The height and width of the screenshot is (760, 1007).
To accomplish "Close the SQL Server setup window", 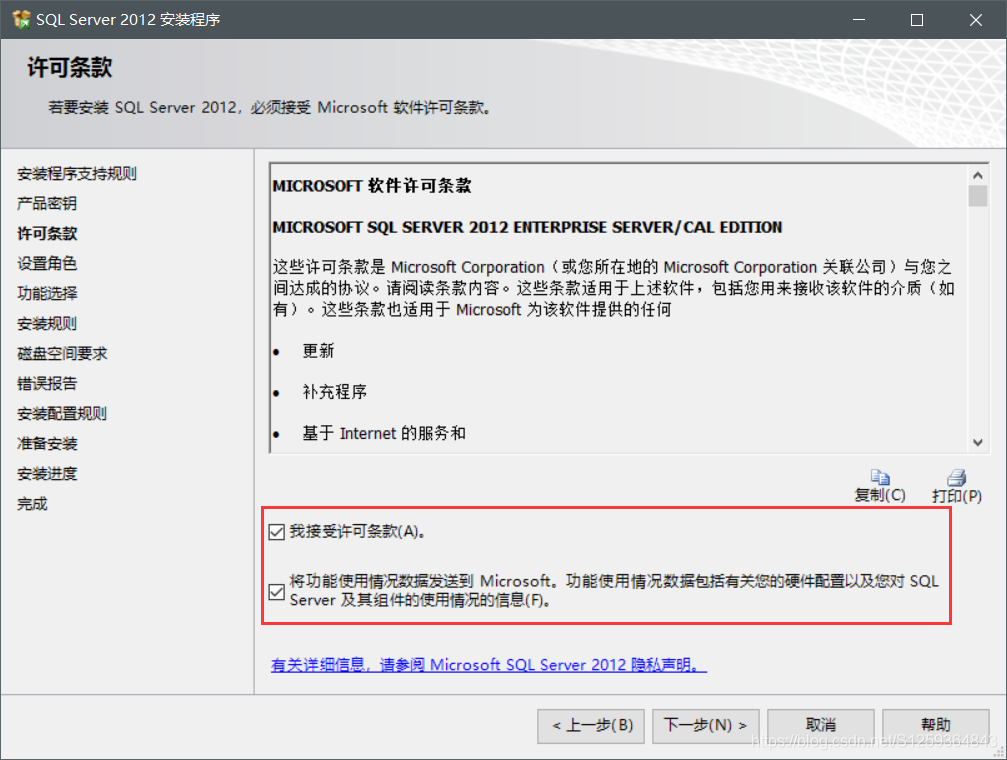I will pos(976,19).
